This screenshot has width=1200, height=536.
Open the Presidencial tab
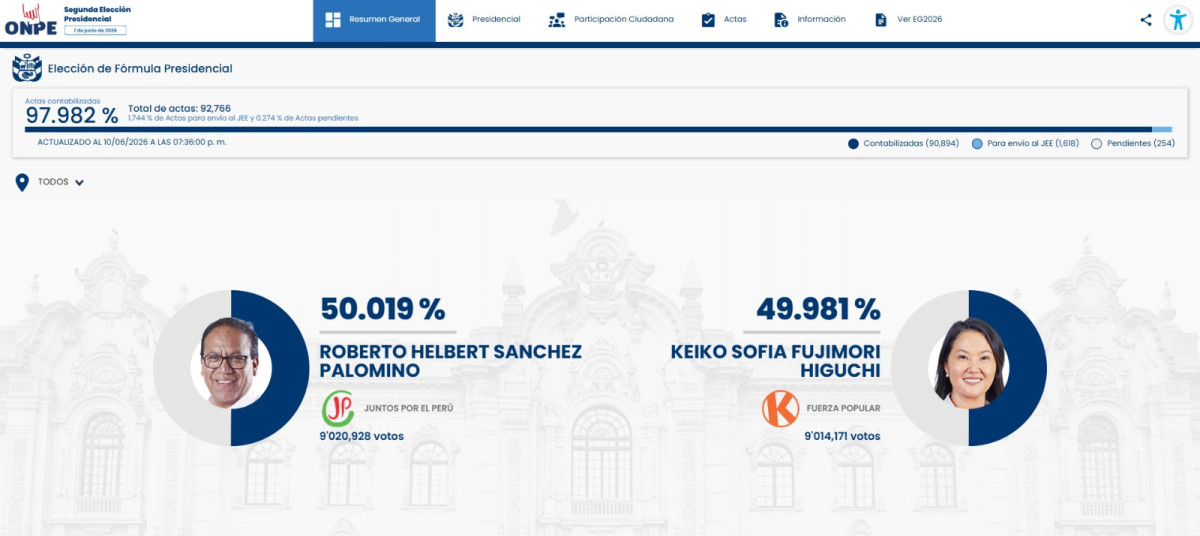[x=484, y=20]
